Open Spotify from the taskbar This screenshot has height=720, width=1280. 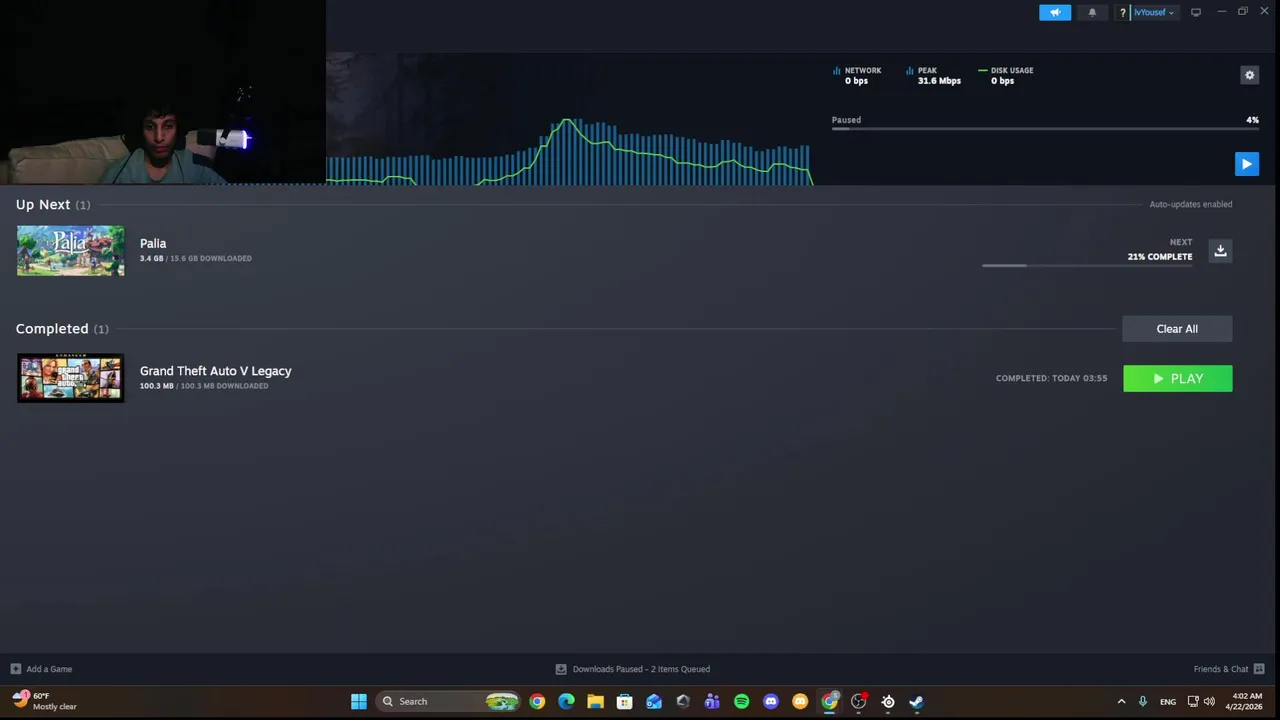click(x=741, y=701)
